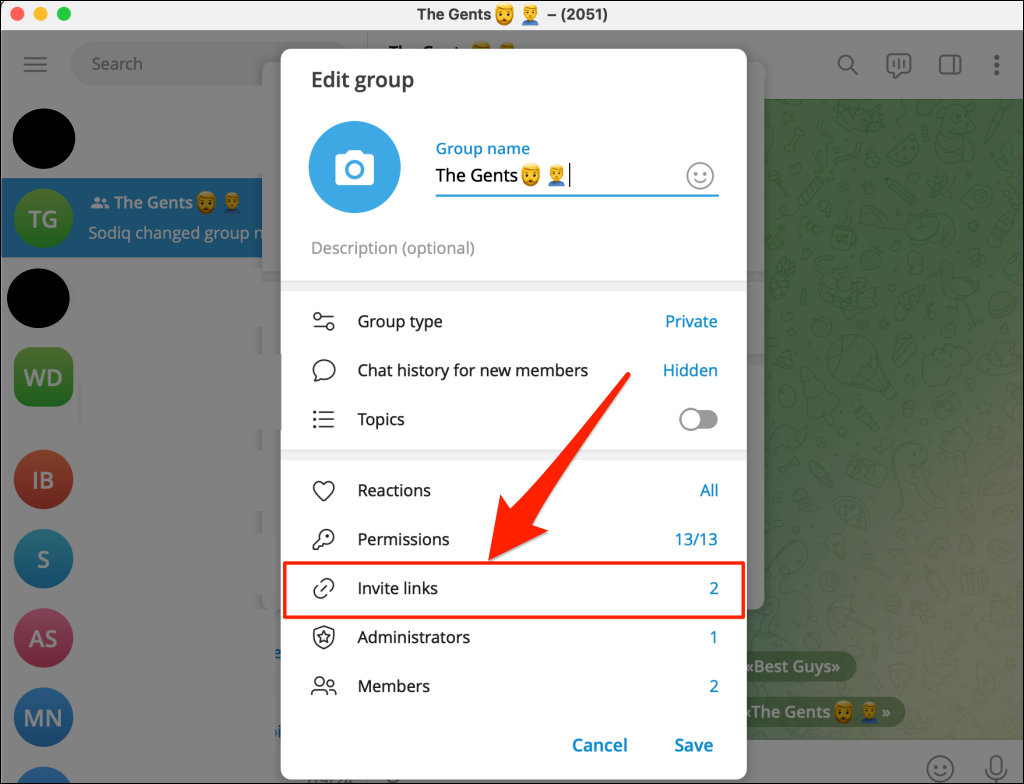Open the emoji icon in message bar
Viewport: 1024px width, 784px height.
(x=939, y=768)
